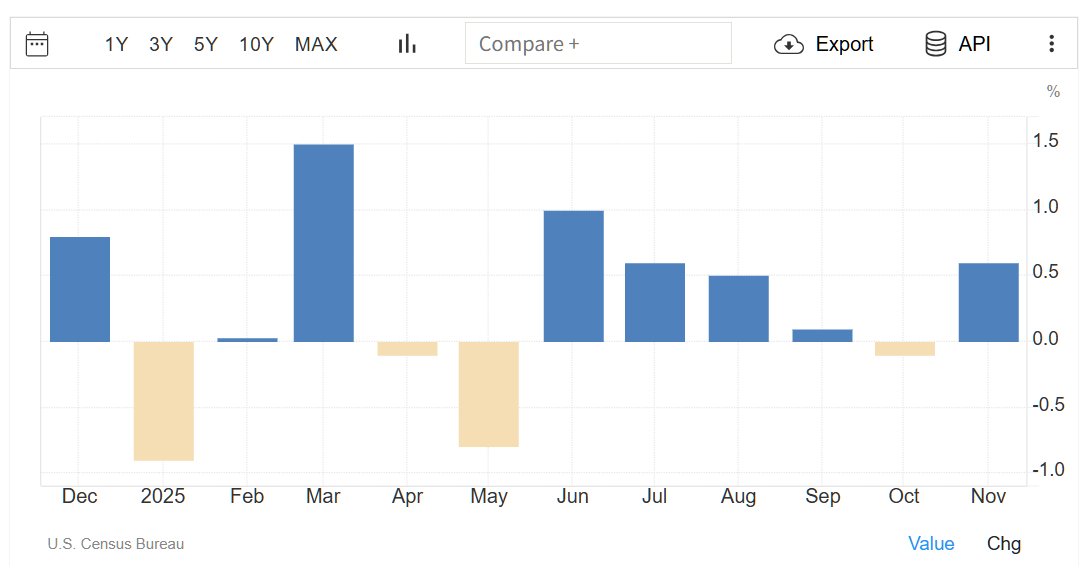
Task: Choose the 10Y time range
Action: click(256, 44)
